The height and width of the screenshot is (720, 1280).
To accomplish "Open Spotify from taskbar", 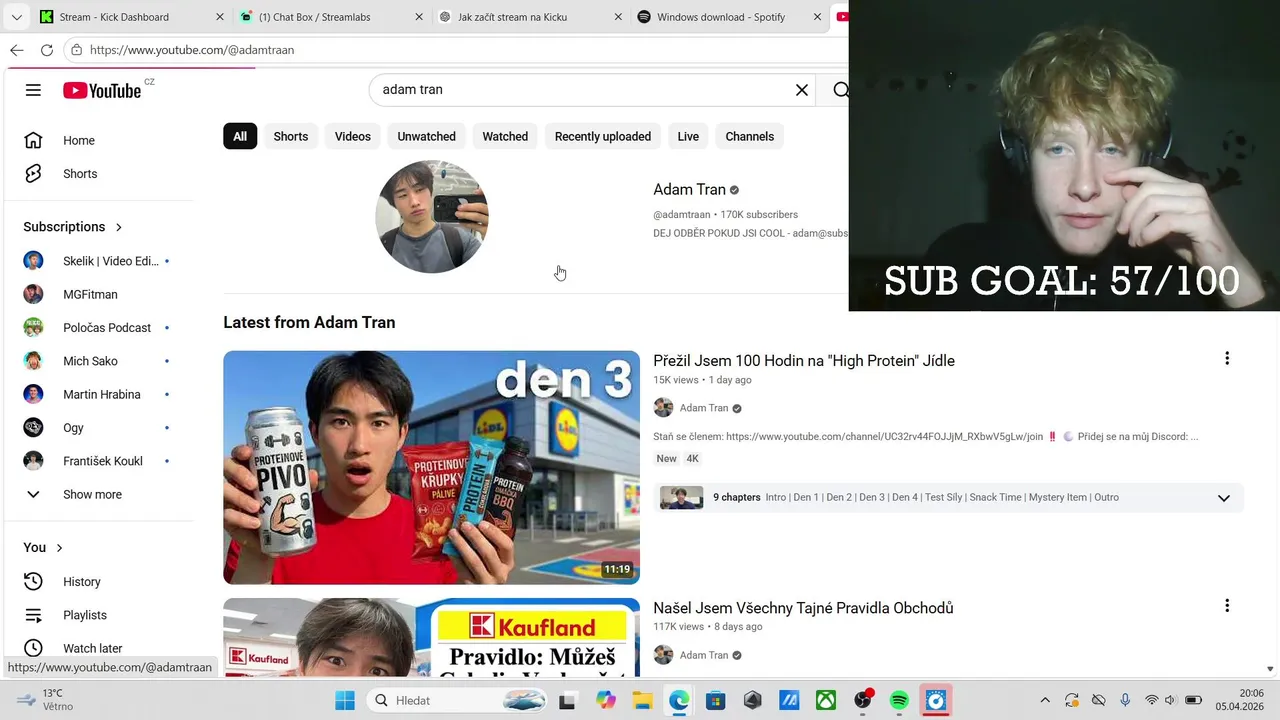I will tap(899, 700).
